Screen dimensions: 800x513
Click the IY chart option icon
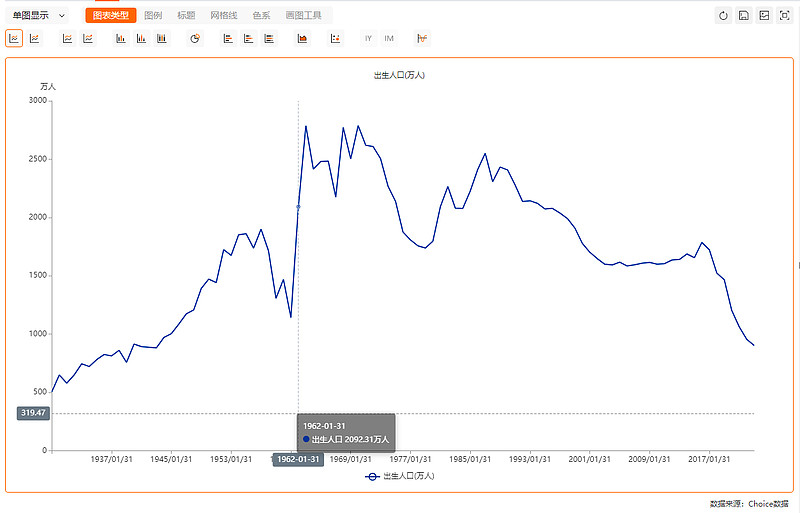[368, 38]
